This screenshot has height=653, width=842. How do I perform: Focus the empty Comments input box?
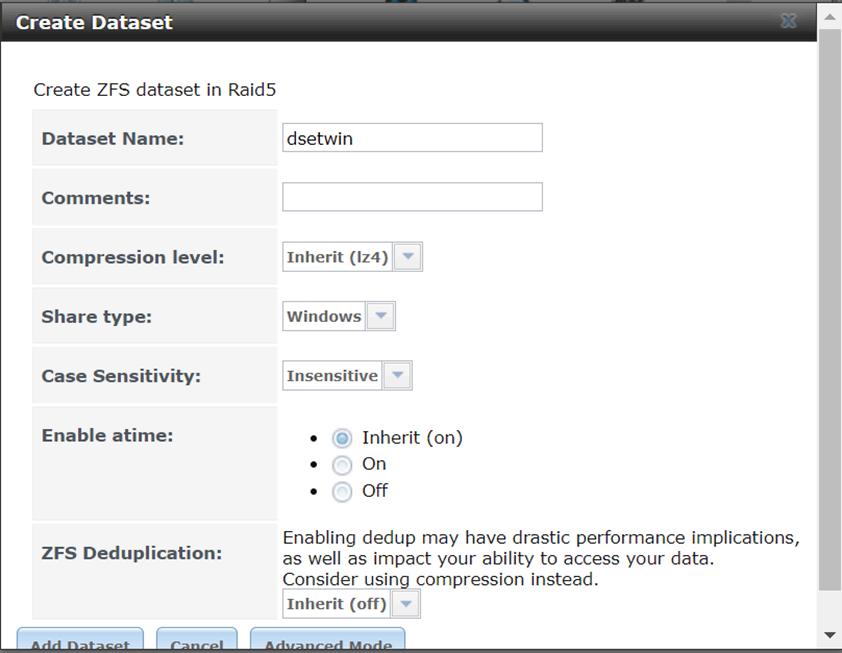pyautogui.click(x=412, y=197)
